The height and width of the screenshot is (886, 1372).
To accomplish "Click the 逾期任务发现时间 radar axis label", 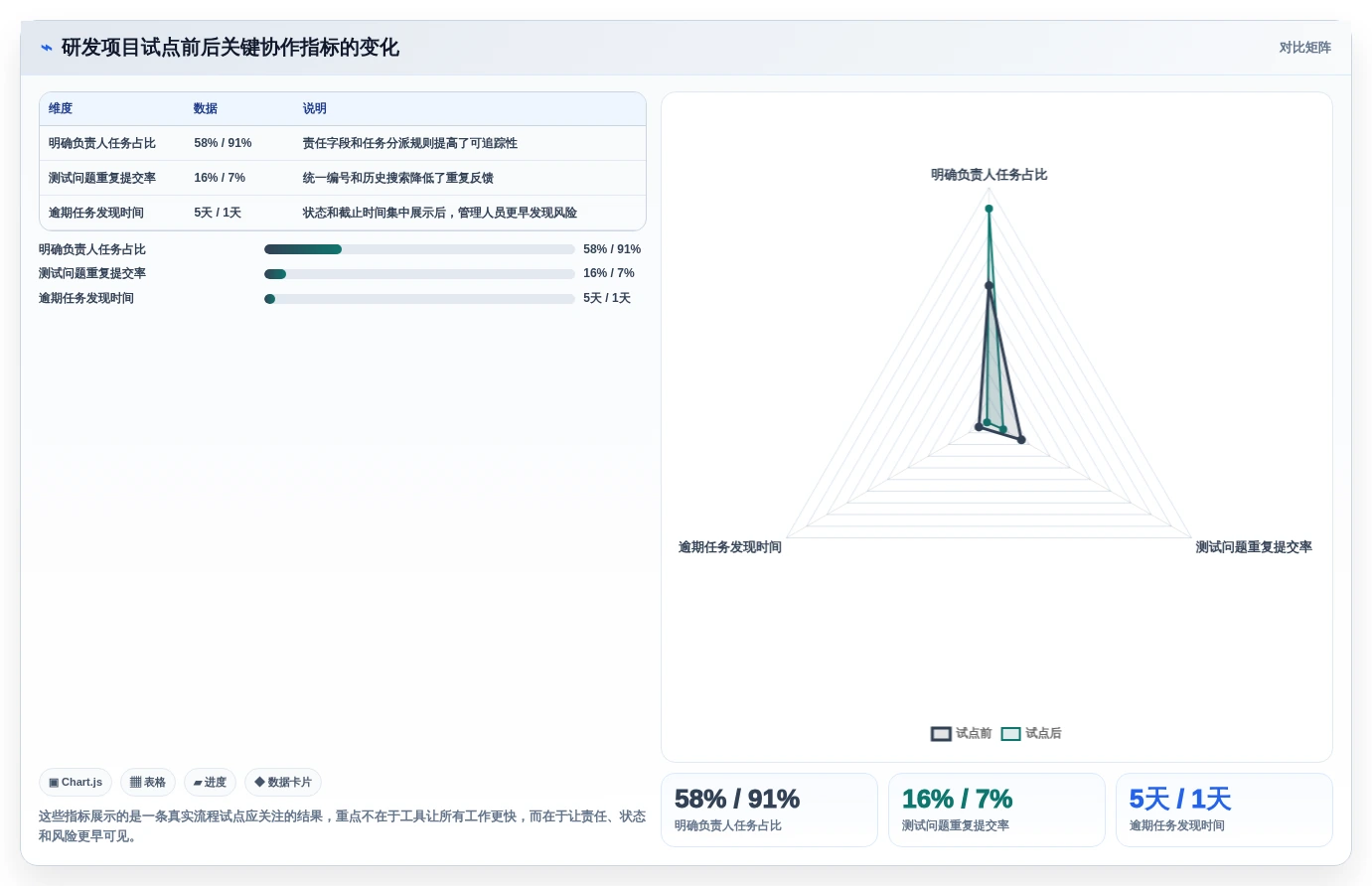I will (730, 547).
